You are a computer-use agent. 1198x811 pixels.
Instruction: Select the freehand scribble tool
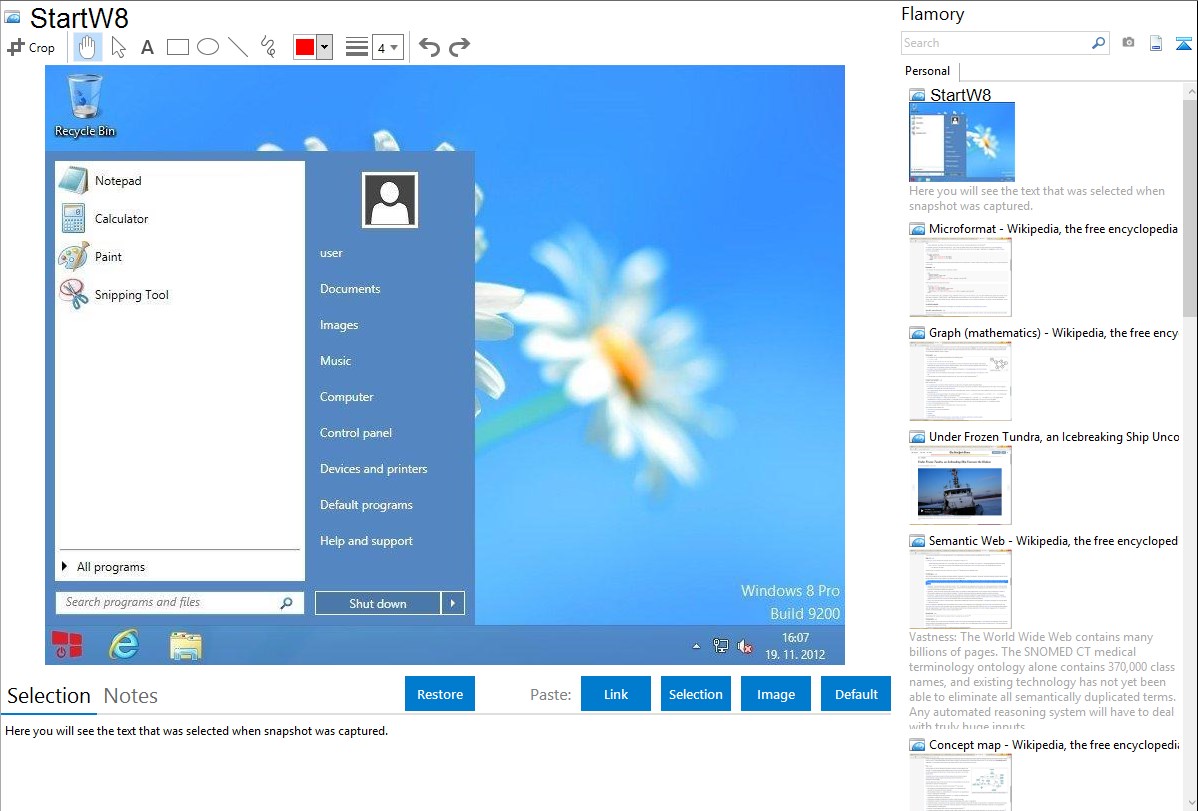coord(268,47)
